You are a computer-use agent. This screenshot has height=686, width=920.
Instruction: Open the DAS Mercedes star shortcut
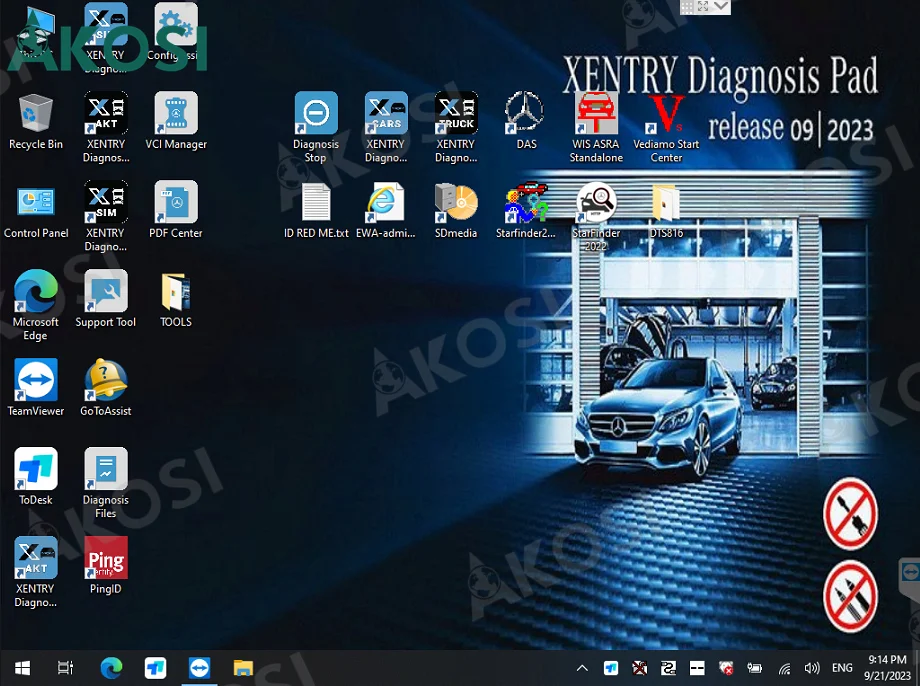(525, 114)
